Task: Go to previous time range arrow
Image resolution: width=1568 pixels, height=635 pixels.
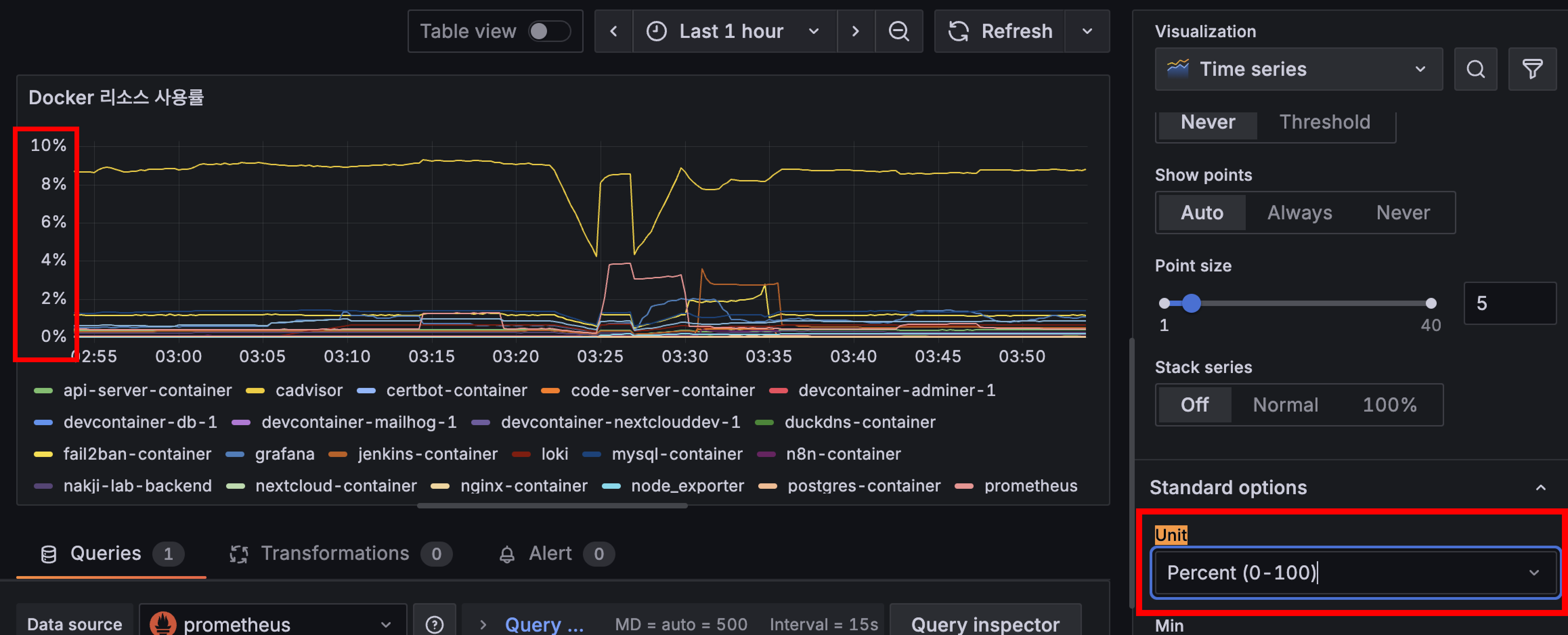Action: pos(614,31)
